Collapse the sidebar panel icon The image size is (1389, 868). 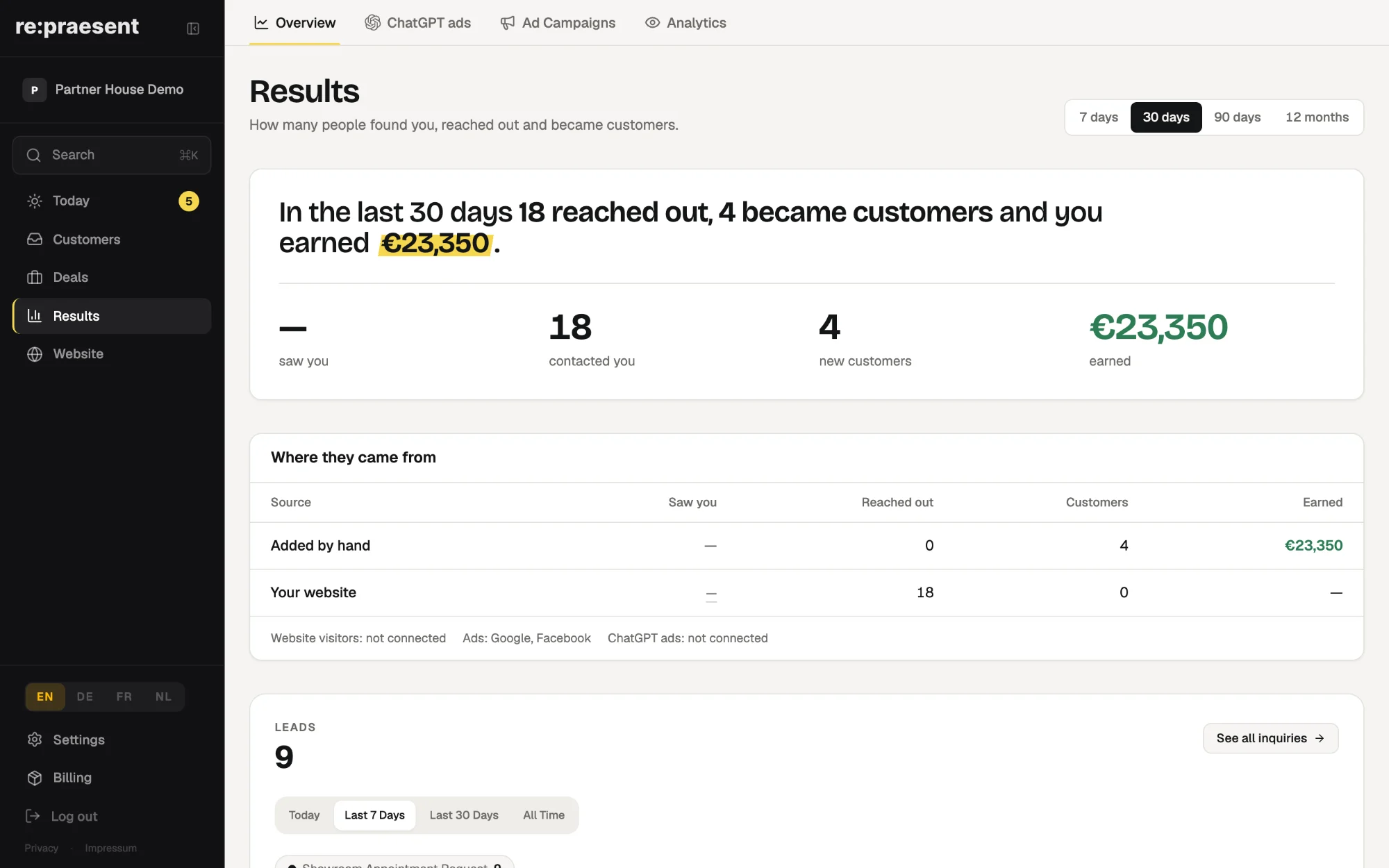tap(193, 28)
